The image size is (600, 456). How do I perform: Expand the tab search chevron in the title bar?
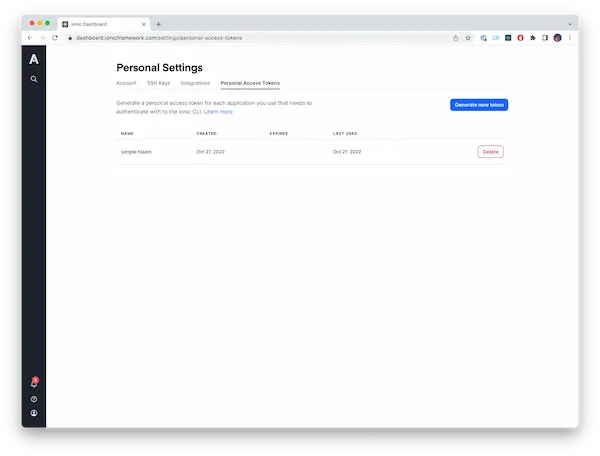point(569,23)
